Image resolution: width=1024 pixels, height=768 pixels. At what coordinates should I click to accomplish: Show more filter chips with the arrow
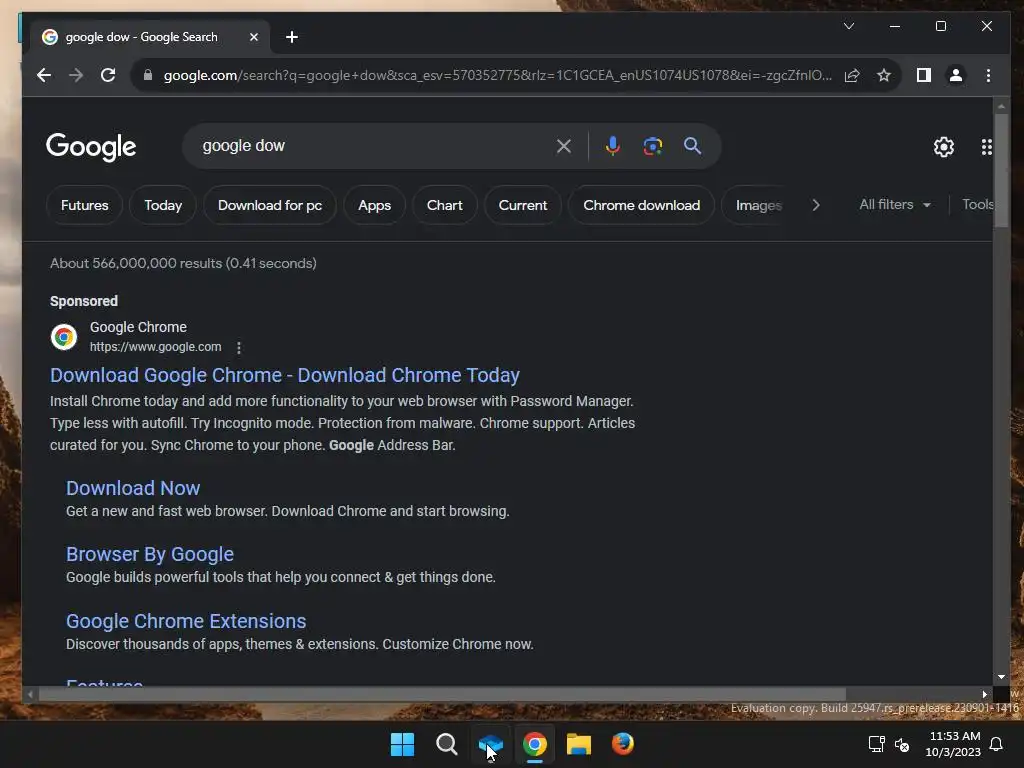816,205
